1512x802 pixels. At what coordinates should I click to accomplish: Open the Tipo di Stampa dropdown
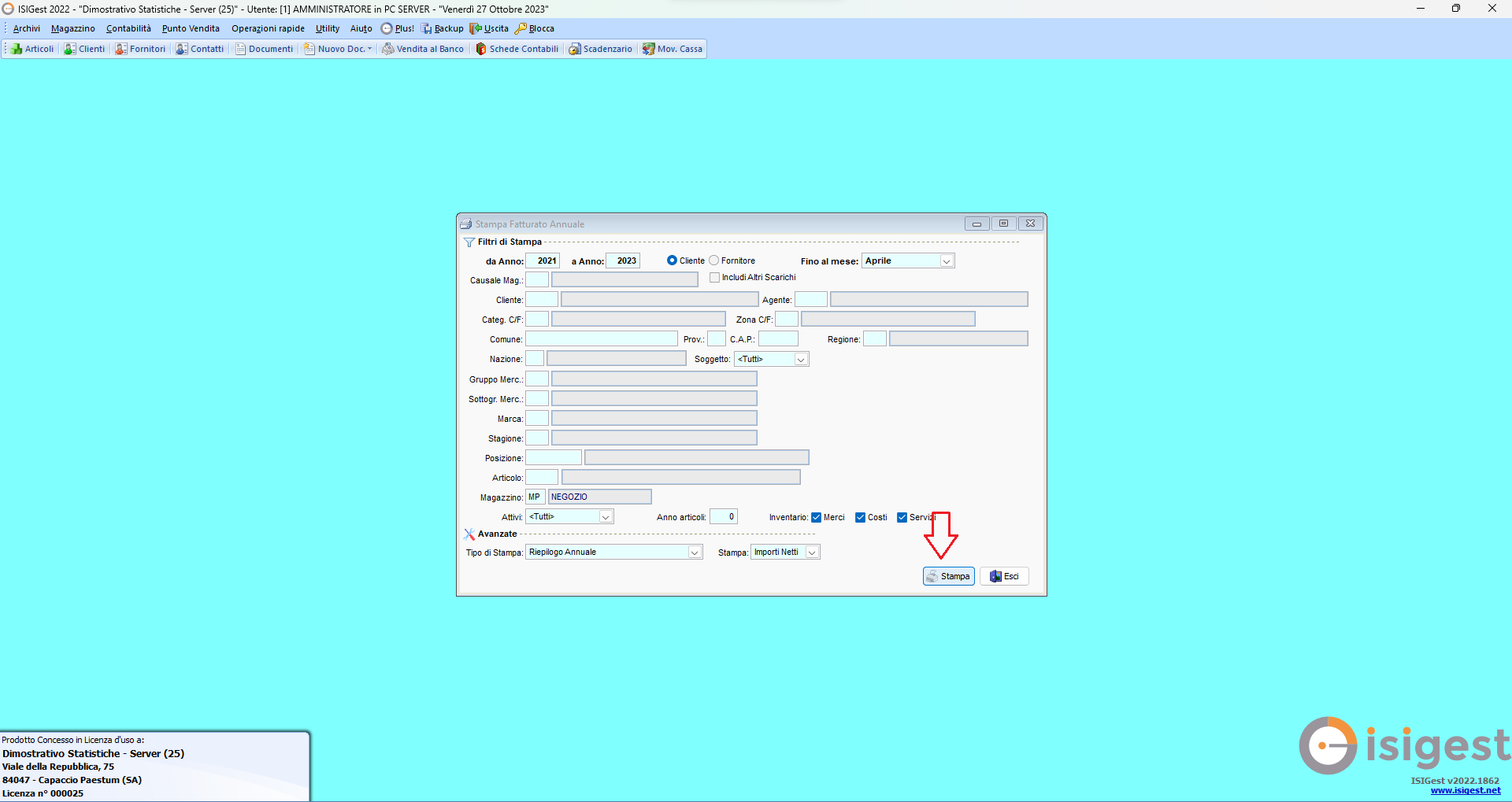coord(695,552)
